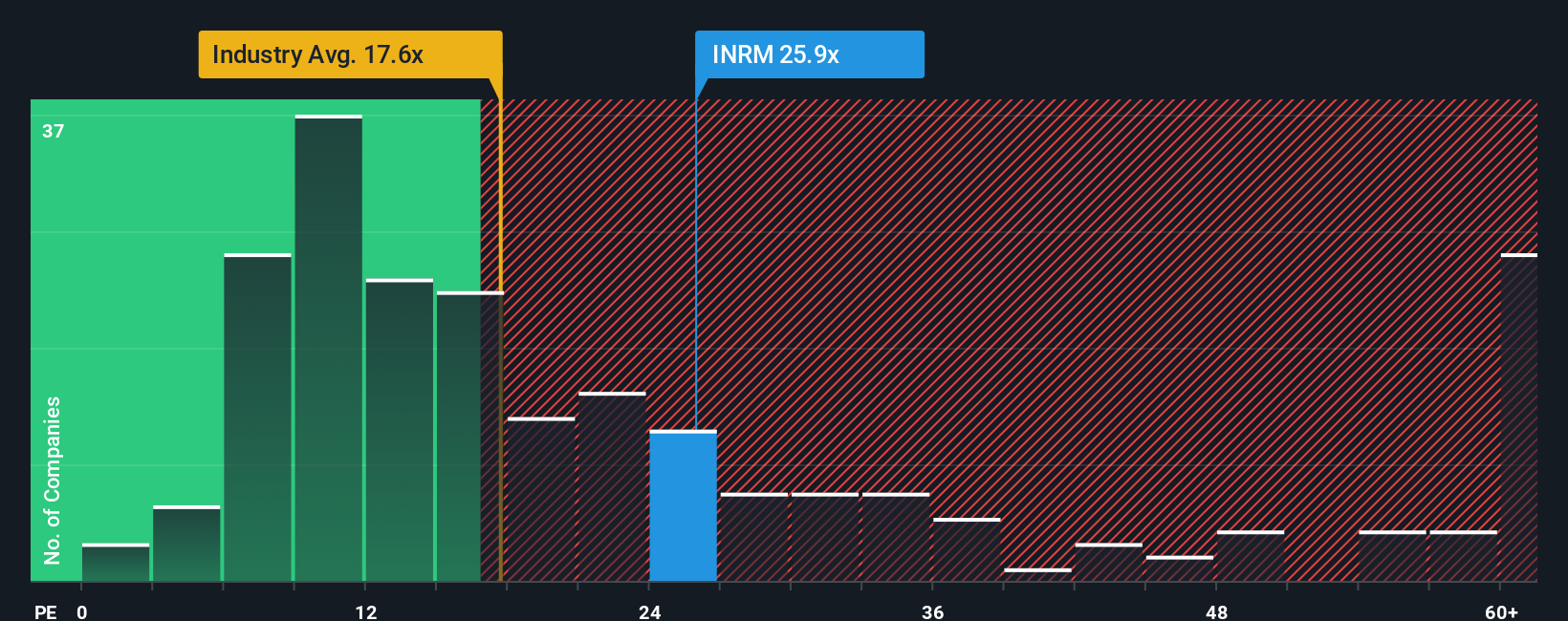Click the INRM 25.9x label
This screenshot has width=1568, height=621.
(810, 54)
